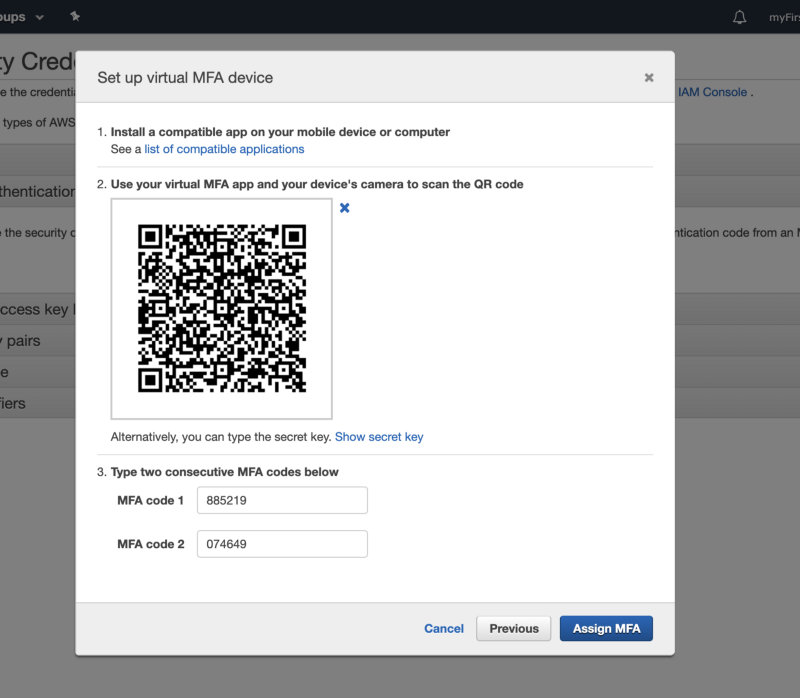
Task: Open the Groups dropdown in the navigation bar
Action: tap(20, 17)
